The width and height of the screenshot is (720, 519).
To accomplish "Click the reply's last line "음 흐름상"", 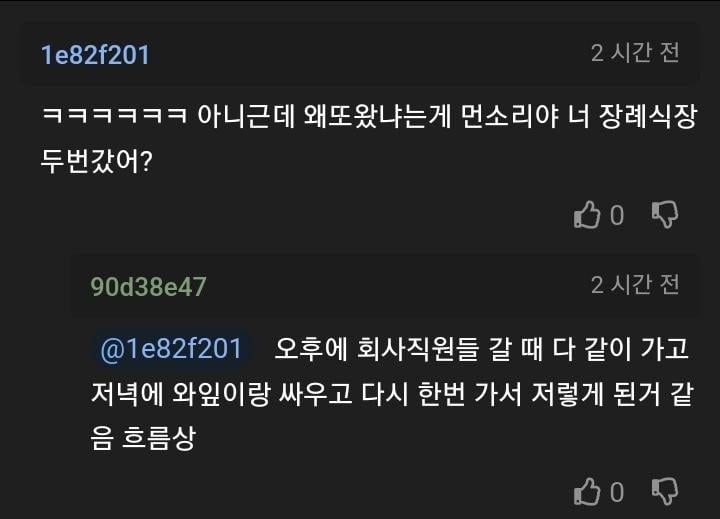I will (x=142, y=437).
